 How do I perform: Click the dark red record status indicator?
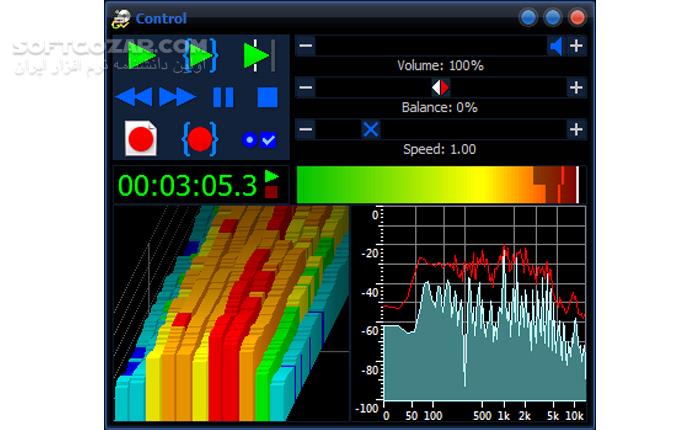pyautogui.click(x=271, y=192)
